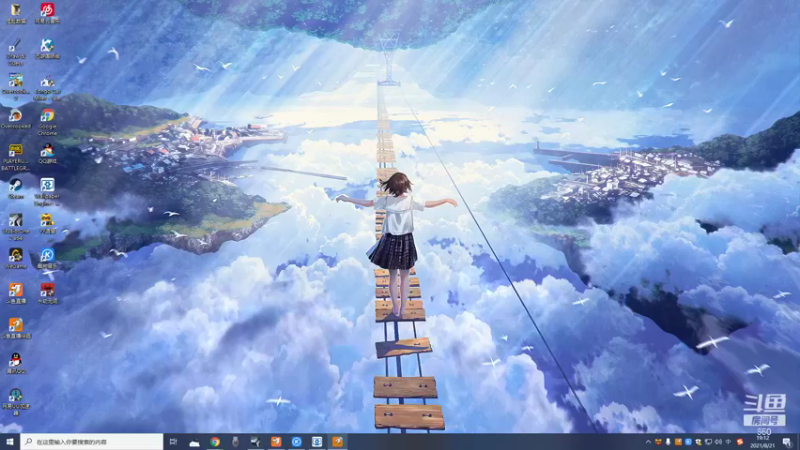Open the blue K music app on taskbar
The image size is (800, 450).
[296, 442]
